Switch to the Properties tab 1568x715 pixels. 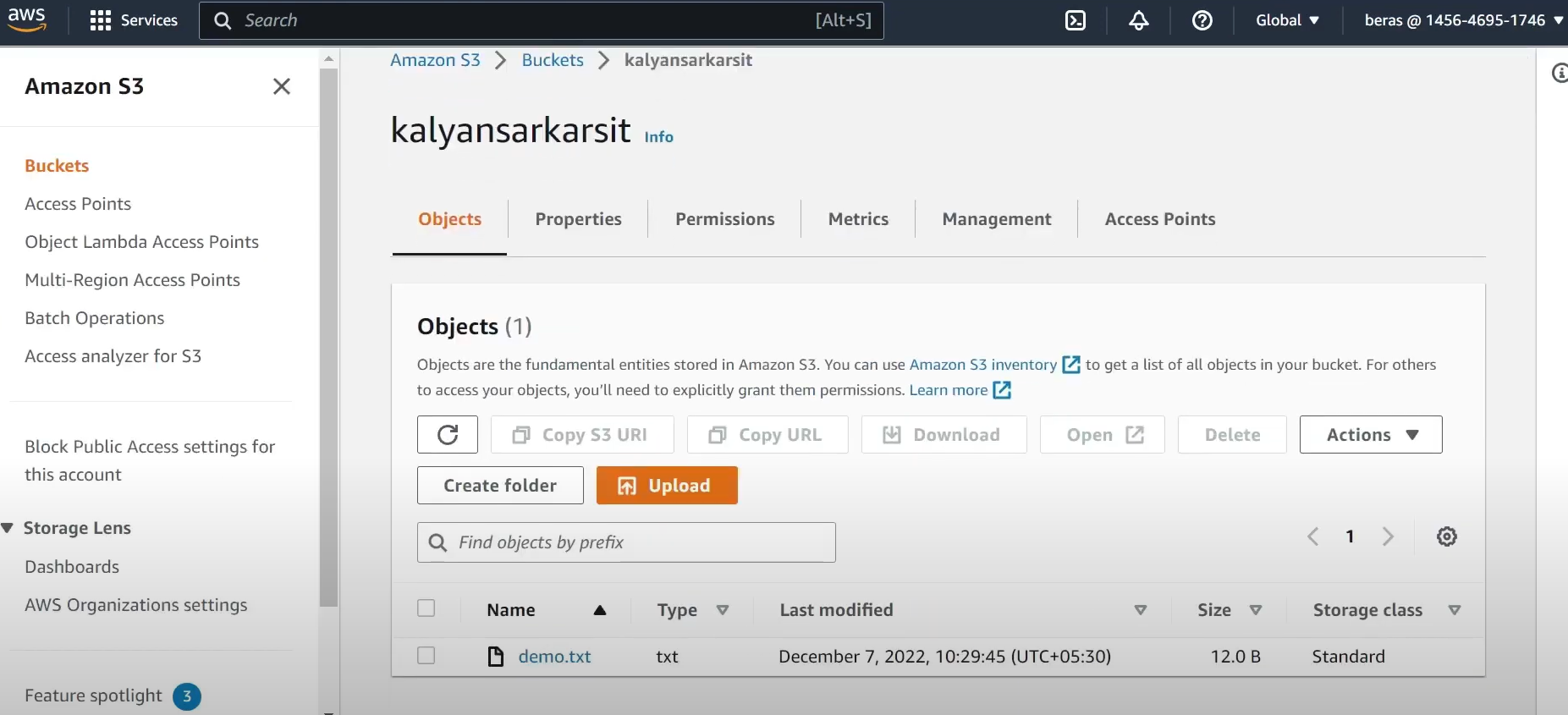click(578, 219)
